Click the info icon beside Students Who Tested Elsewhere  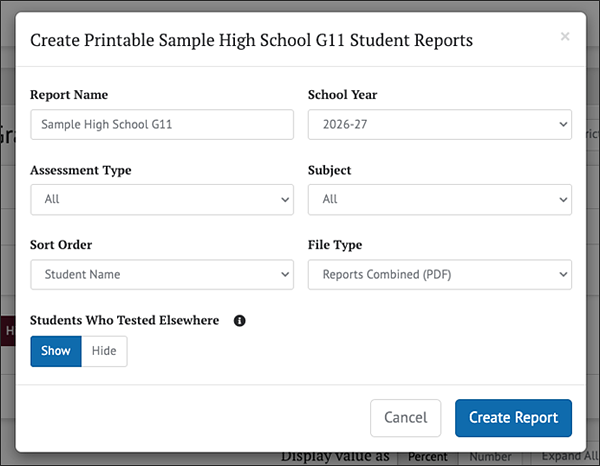240,321
